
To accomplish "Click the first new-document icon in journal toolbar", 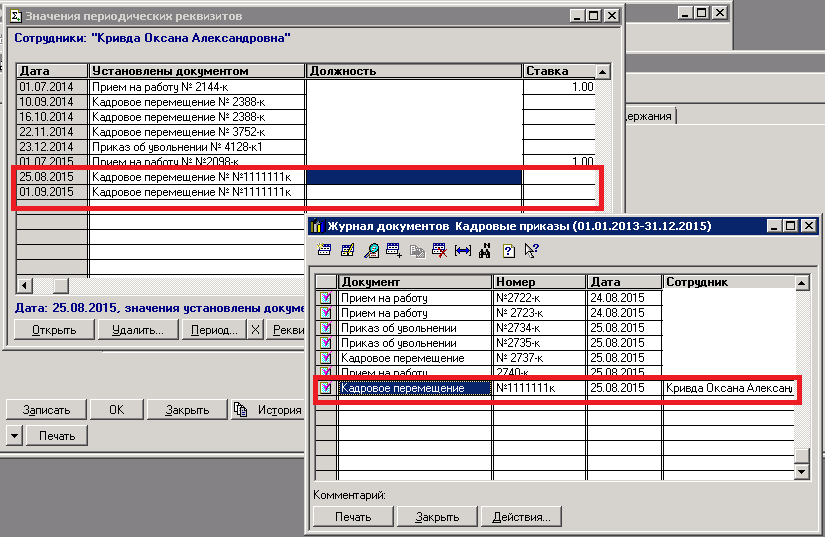I will 325,251.
